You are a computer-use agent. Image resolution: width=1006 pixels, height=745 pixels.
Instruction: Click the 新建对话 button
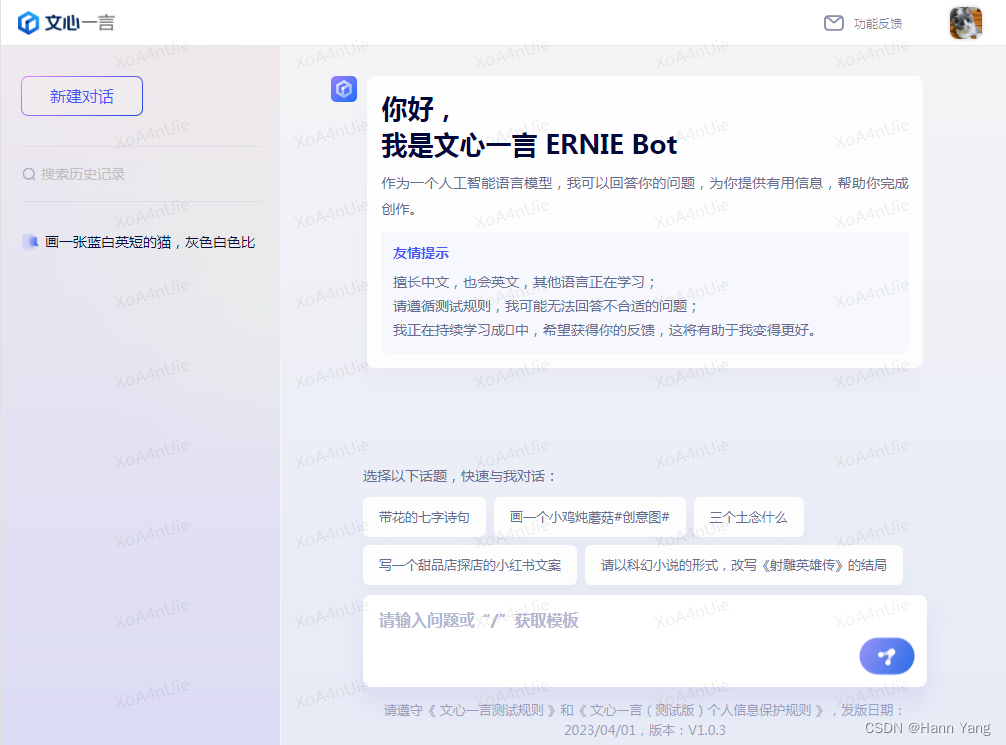(x=81, y=96)
